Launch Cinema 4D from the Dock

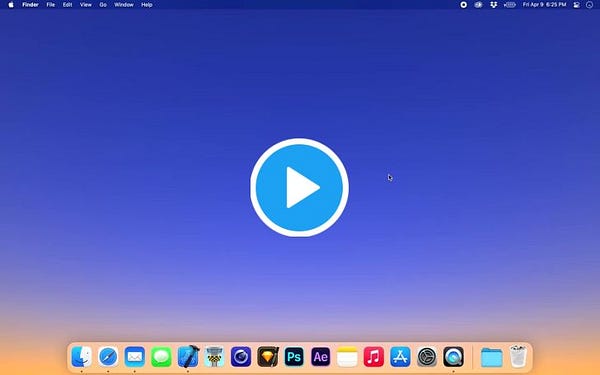click(x=241, y=357)
